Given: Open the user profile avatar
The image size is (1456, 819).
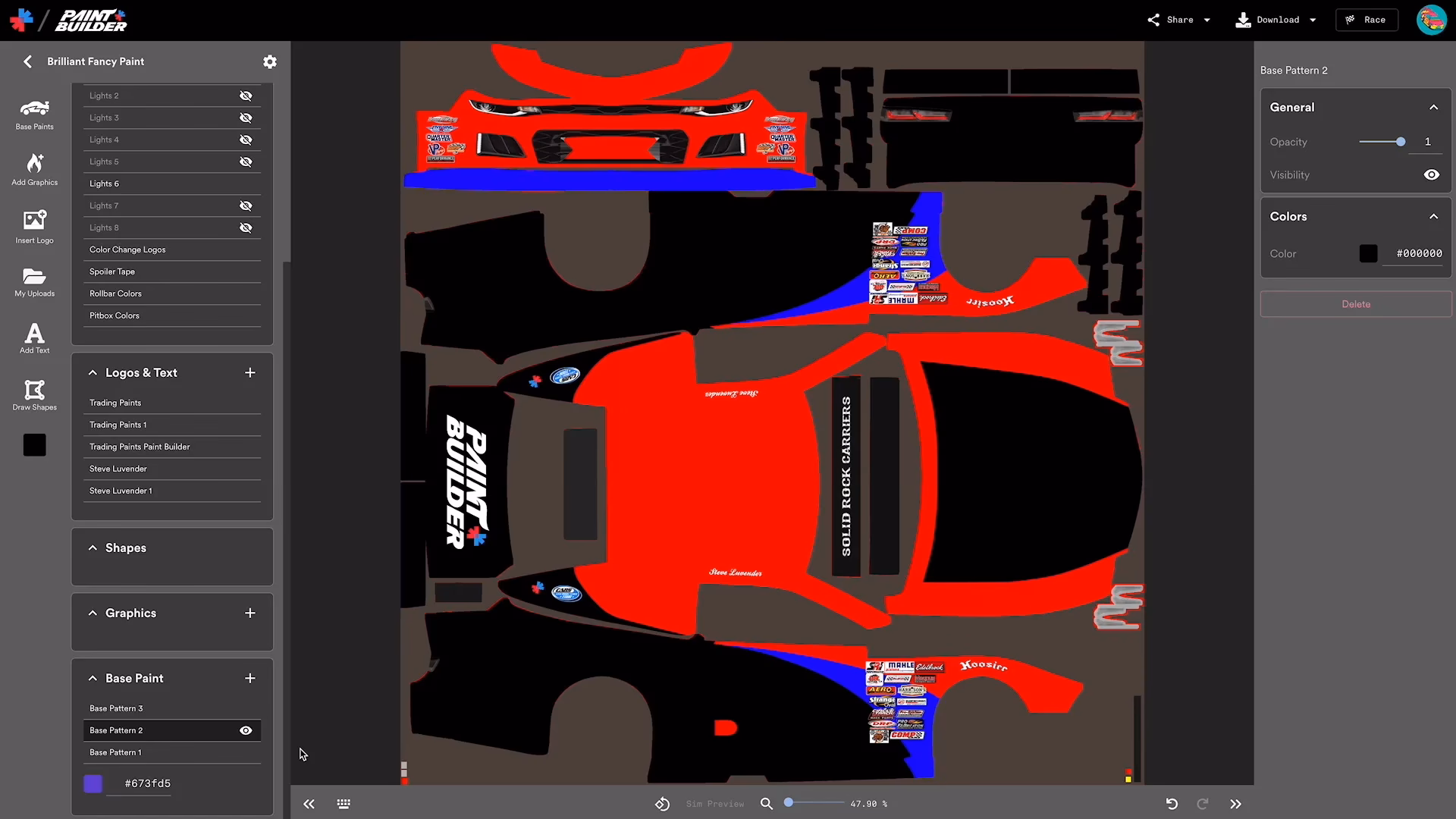Looking at the screenshot, I should point(1431,20).
